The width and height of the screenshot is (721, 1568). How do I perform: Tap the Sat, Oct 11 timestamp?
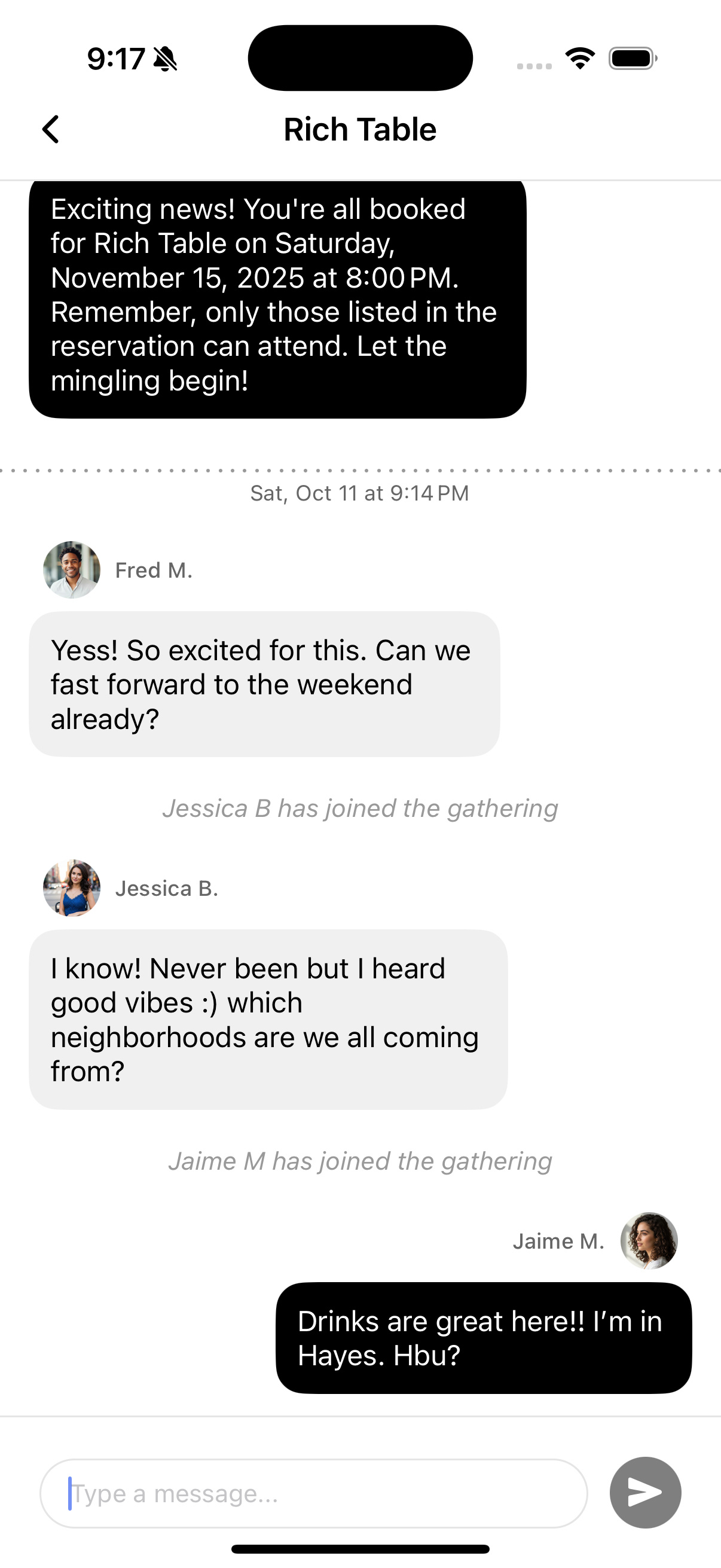(360, 493)
